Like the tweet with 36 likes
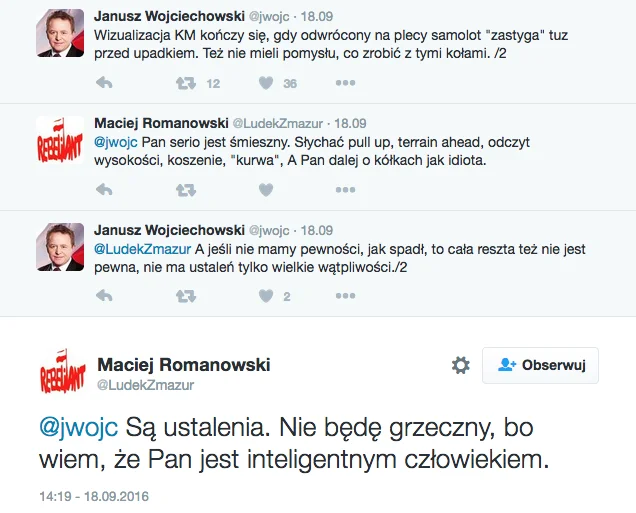636x513 pixels. [266, 83]
